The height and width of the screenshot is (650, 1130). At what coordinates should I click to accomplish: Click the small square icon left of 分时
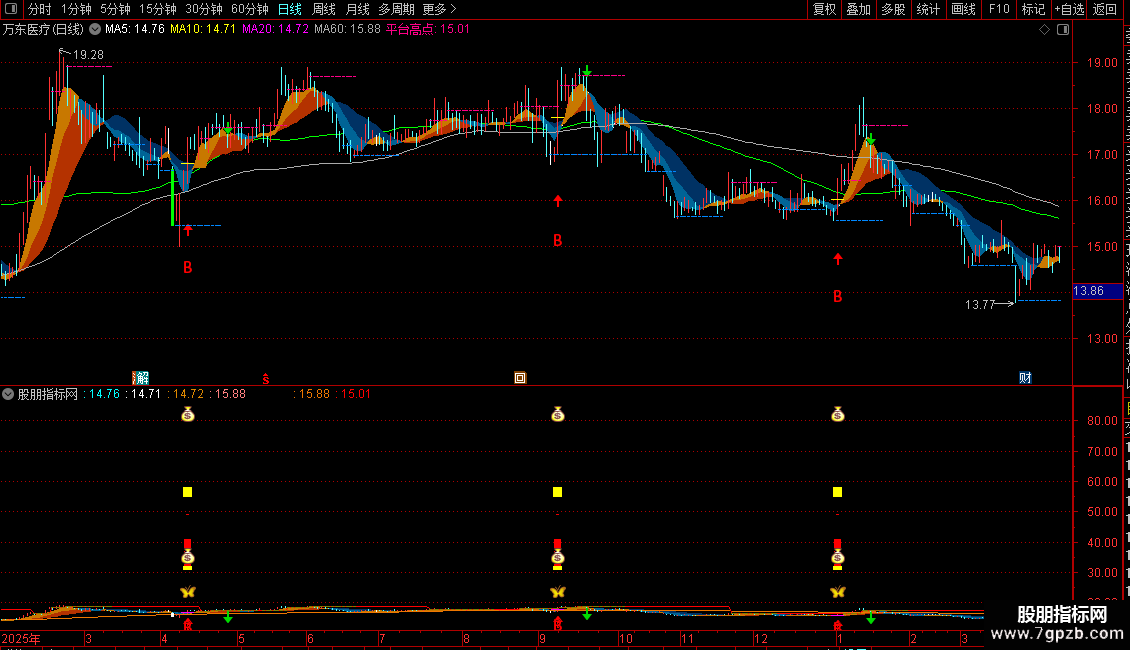[x=12, y=9]
